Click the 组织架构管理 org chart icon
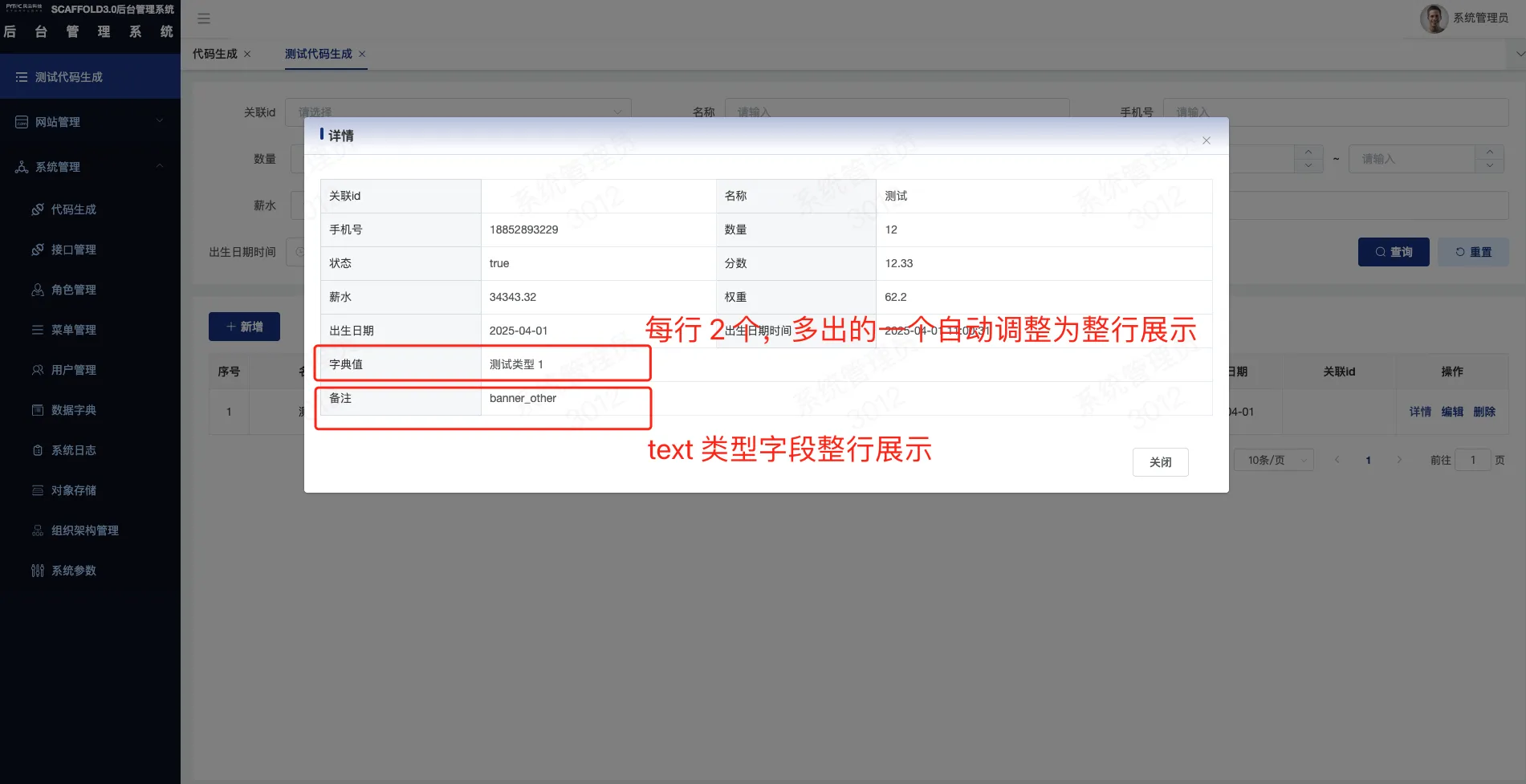Image resolution: width=1526 pixels, height=784 pixels. [38, 530]
